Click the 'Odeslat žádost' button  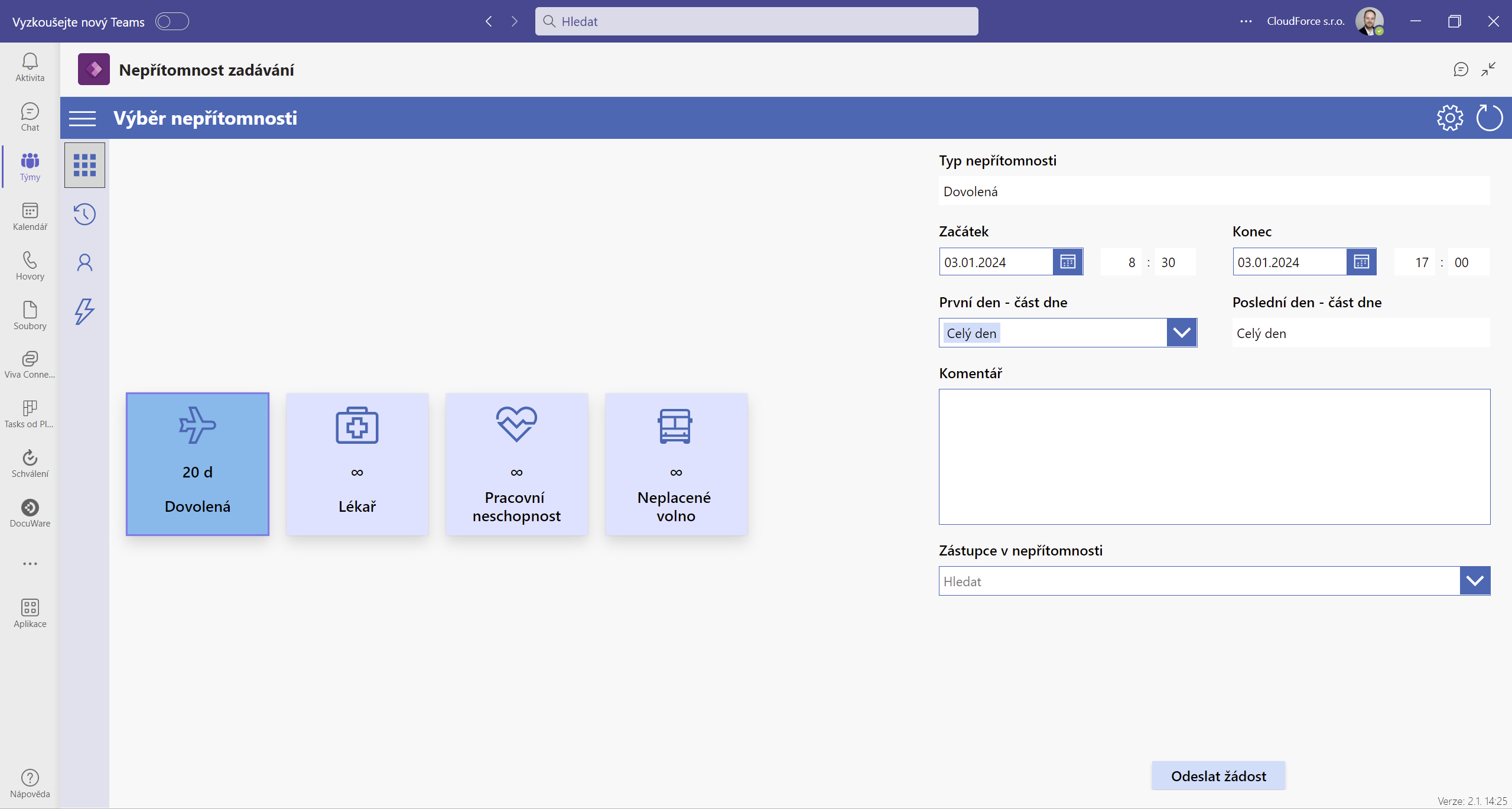coord(1218,776)
